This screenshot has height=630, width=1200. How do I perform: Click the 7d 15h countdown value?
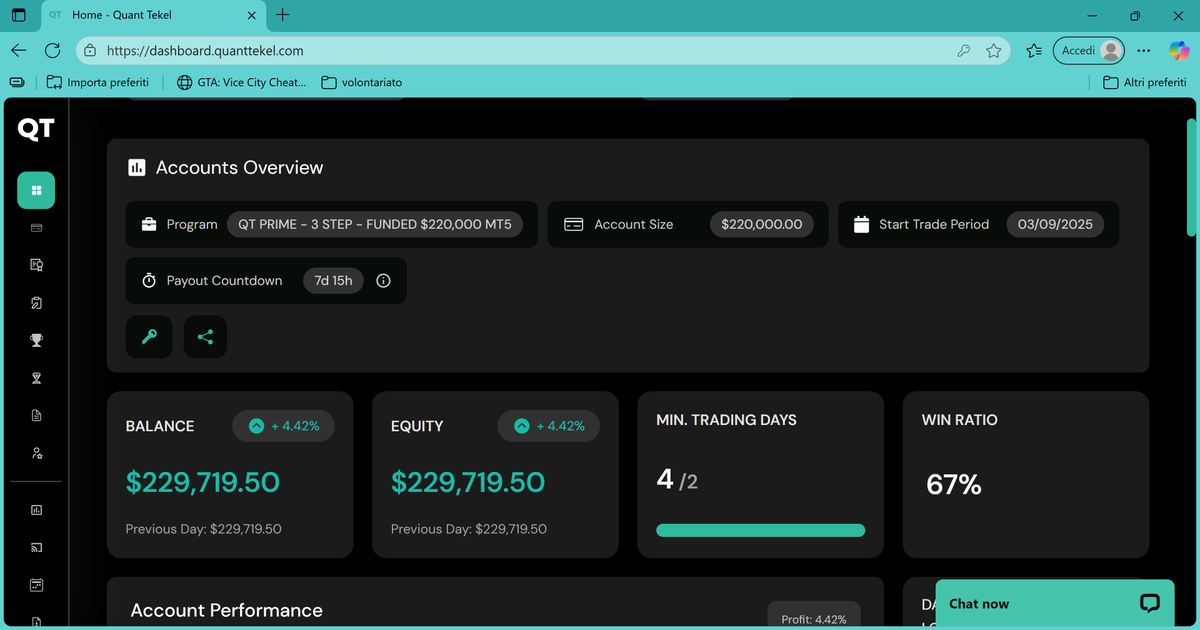tap(333, 281)
